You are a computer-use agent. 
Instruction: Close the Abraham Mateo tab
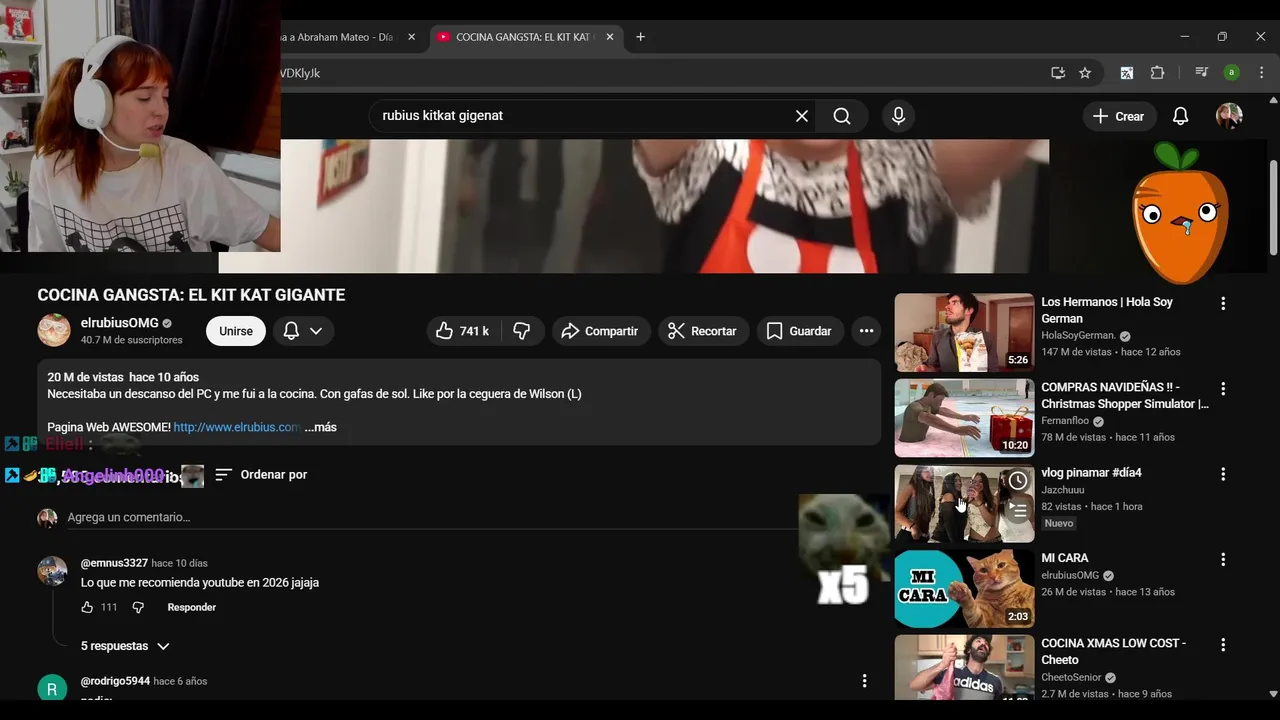pos(411,37)
